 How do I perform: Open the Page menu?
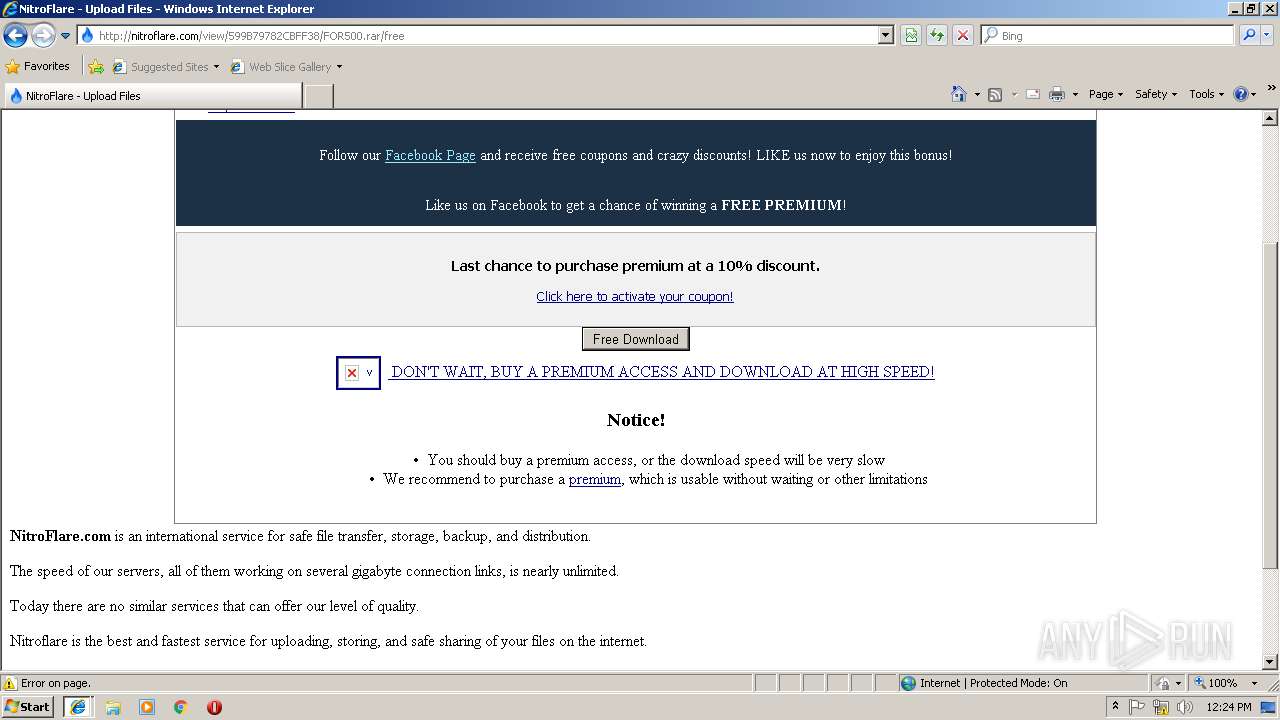coord(1106,94)
